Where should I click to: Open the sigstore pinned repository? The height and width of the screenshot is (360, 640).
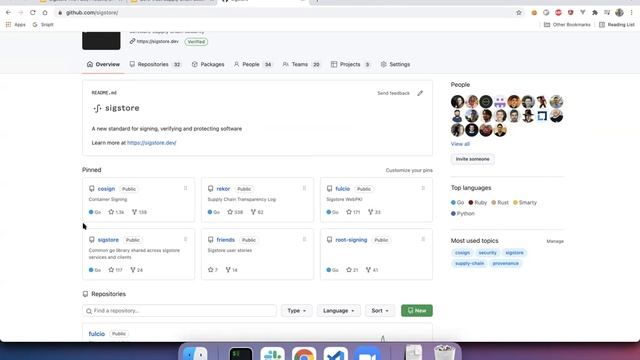108,240
